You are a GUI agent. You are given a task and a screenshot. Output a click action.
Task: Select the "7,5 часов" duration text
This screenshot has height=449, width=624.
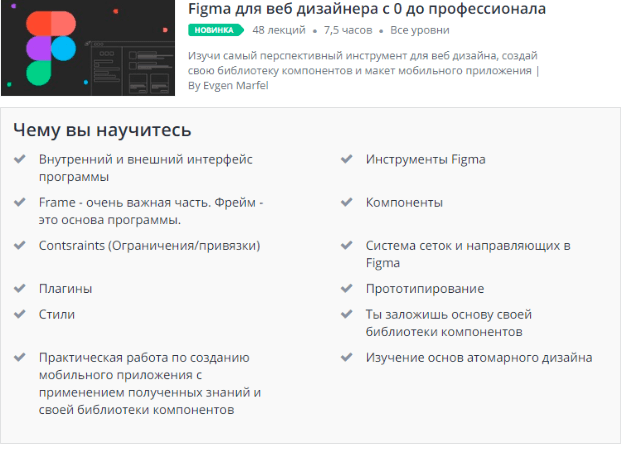[348, 30]
